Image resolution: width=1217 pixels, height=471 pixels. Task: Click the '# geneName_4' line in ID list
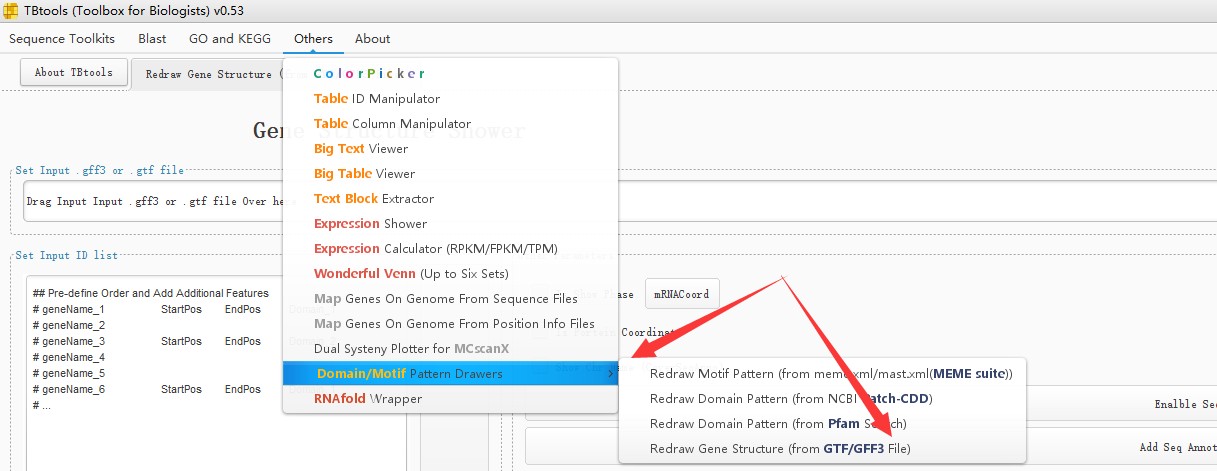[69, 358]
